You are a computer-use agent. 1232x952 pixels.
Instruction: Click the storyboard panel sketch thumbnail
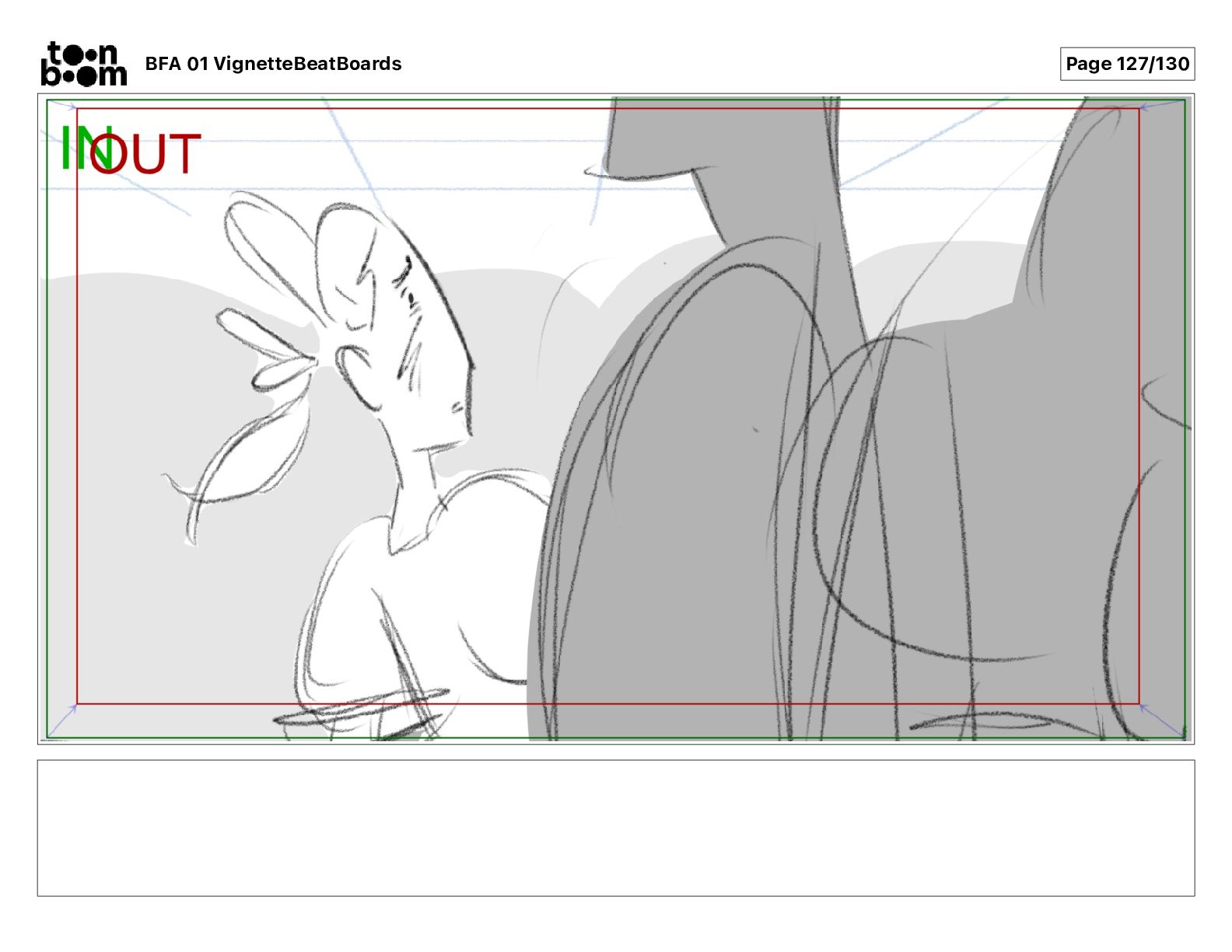[x=616, y=419]
